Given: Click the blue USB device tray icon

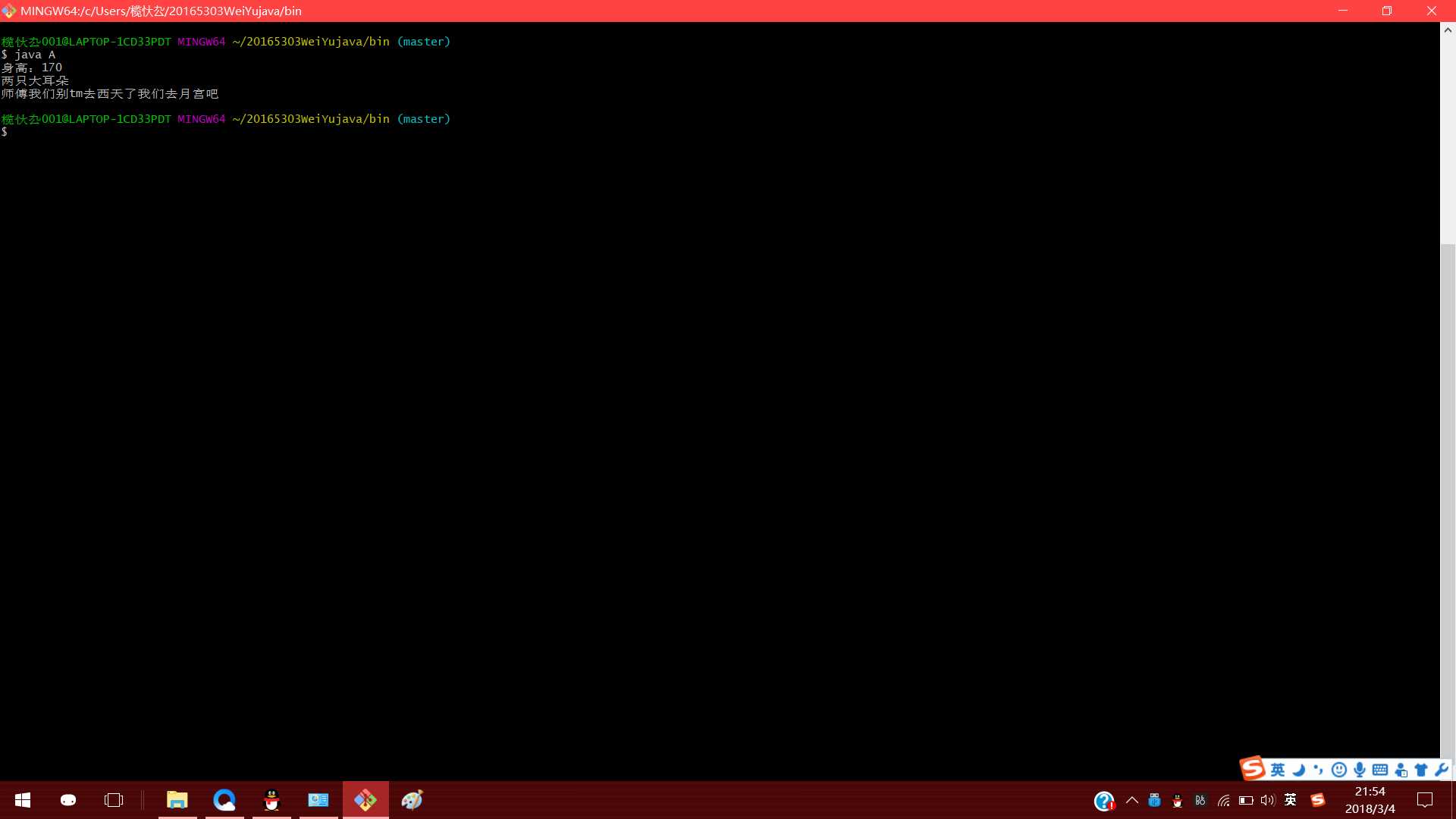Looking at the screenshot, I should [1154, 800].
